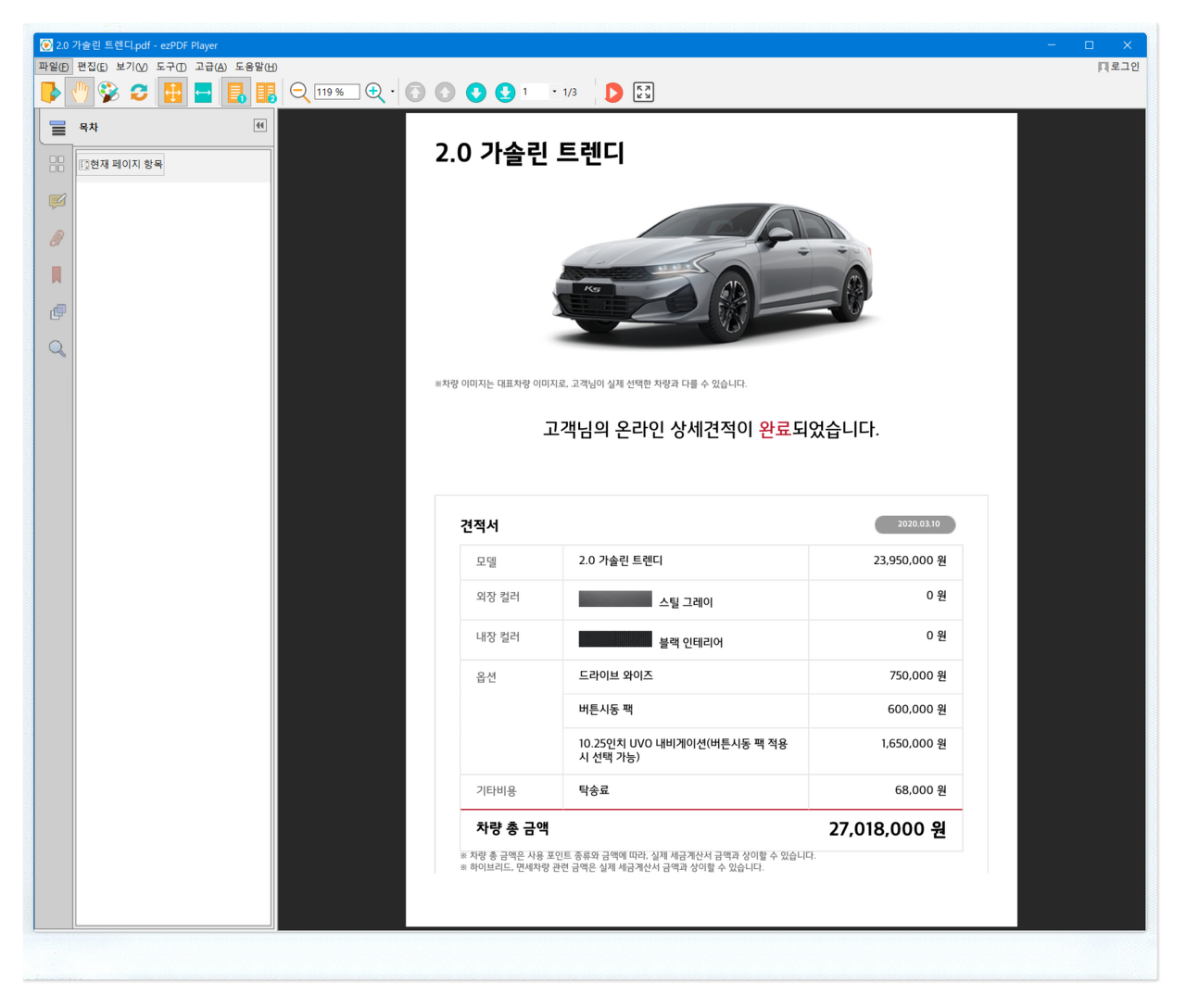Open the 편집(E) menu
Viewport: 1186px width, 1008px height.
(92, 67)
